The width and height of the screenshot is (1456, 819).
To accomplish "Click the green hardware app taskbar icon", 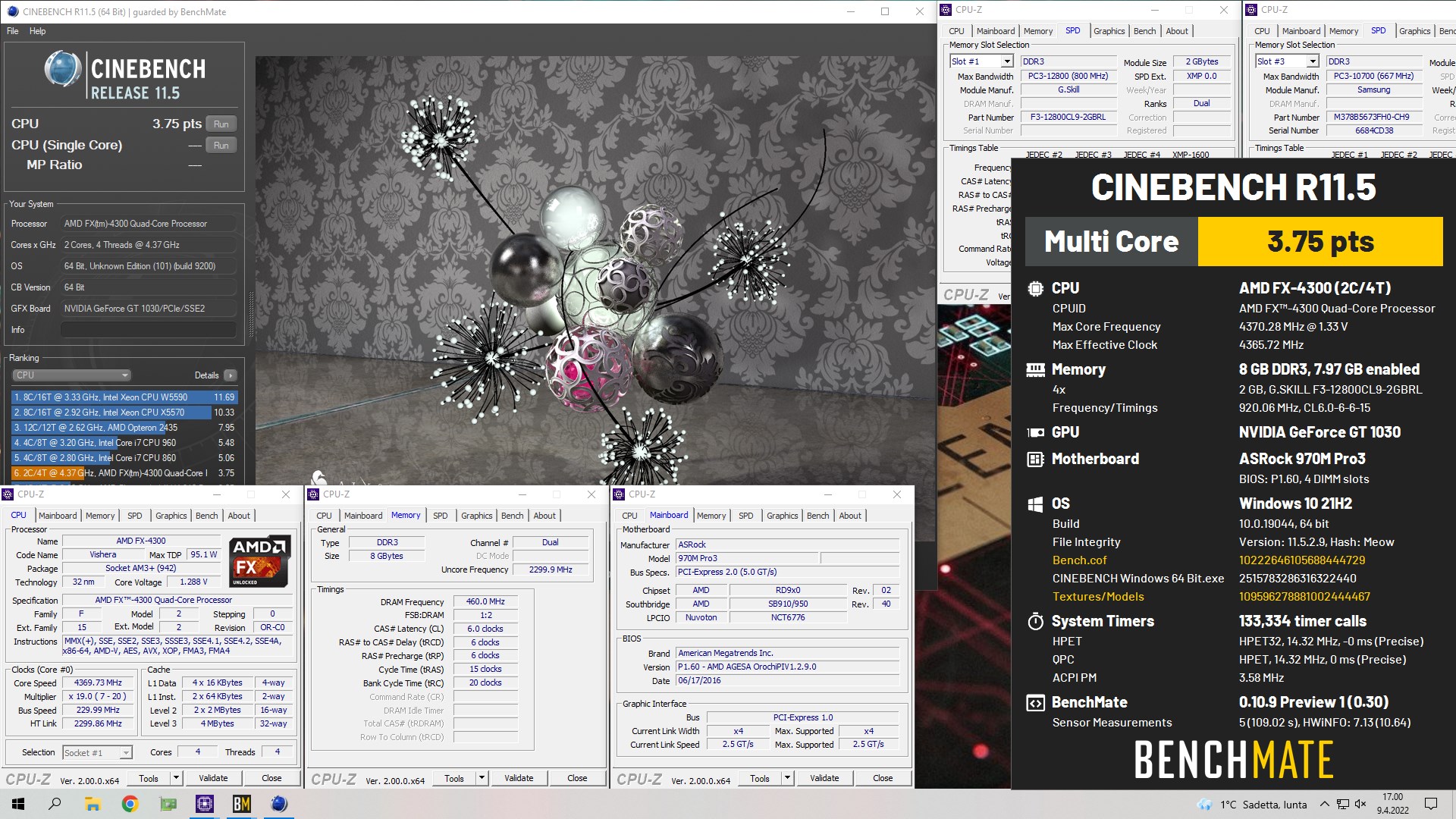I will pyautogui.click(x=168, y=804).
